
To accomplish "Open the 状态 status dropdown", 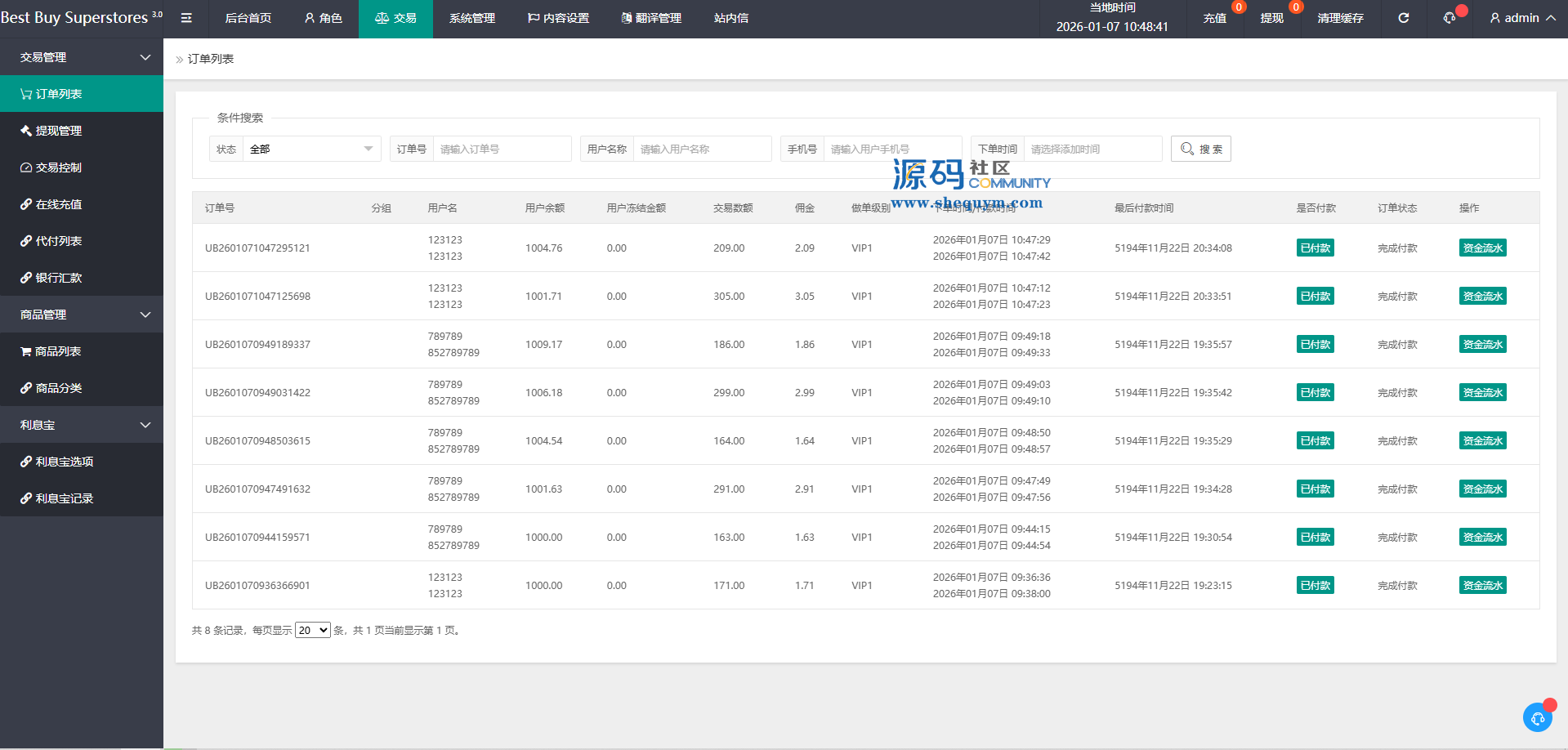I will (x=310, y=149).
